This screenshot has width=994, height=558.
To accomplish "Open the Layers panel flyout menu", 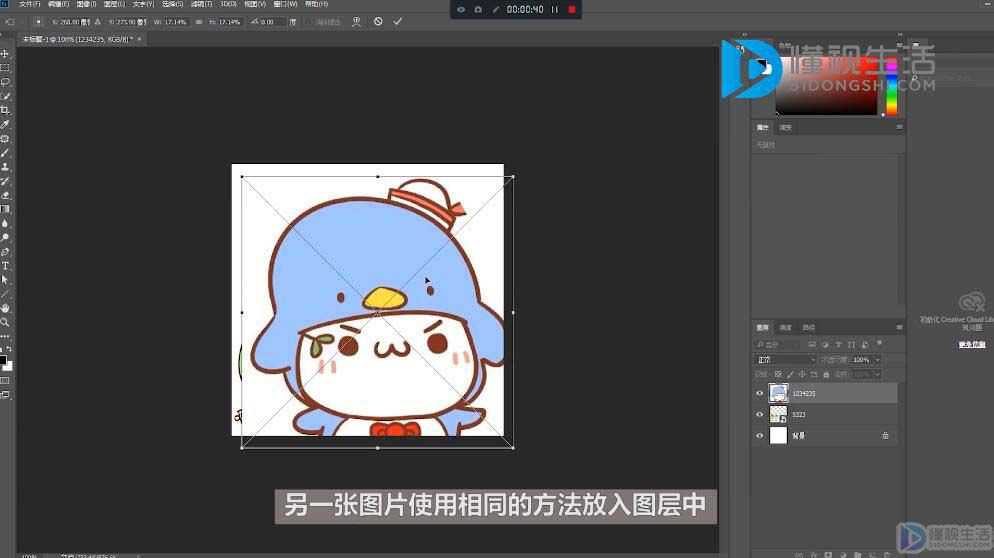I will click(x=899, y=327).
